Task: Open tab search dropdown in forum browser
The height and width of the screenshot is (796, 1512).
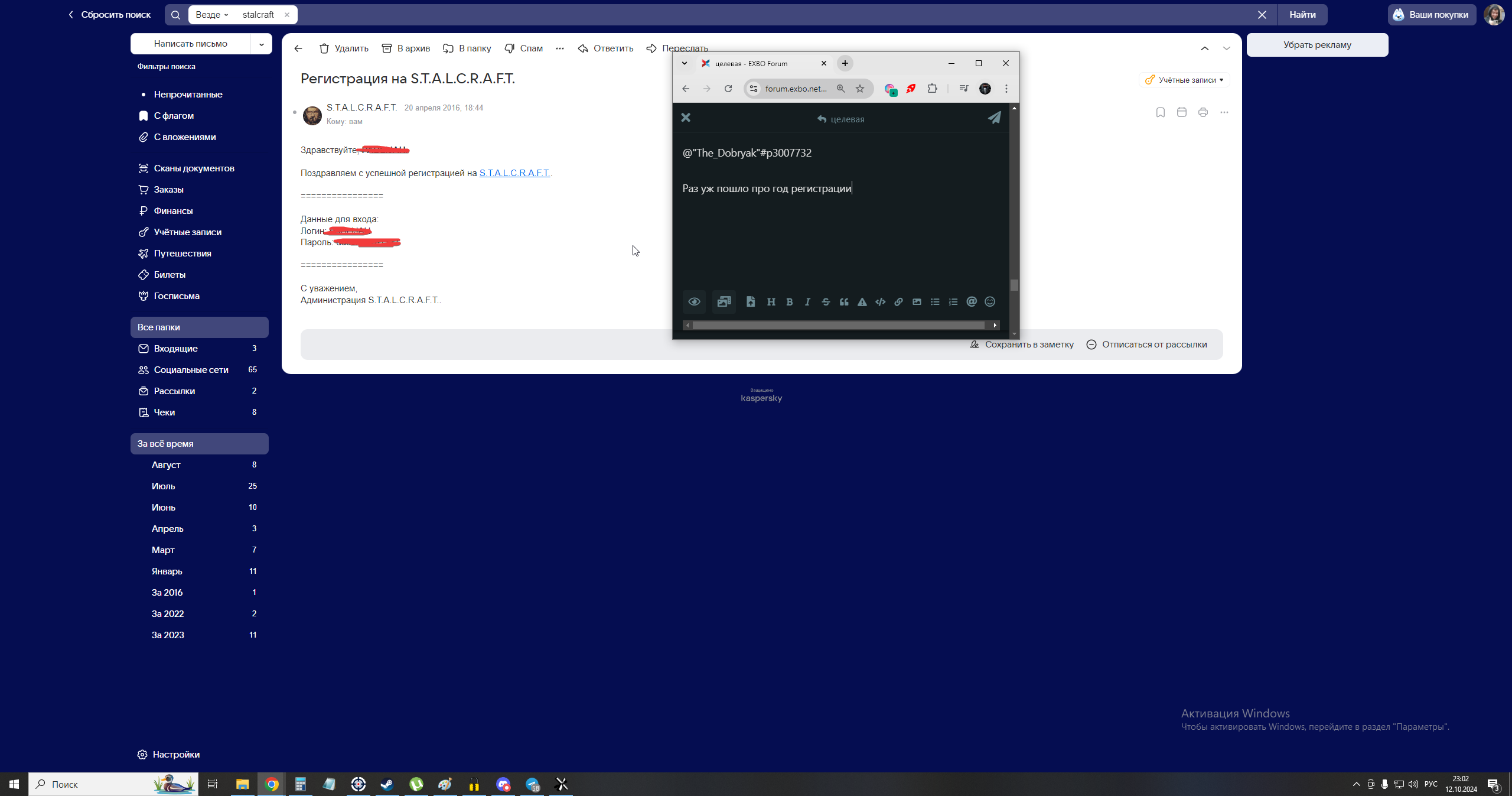Action: coord(685,63)
